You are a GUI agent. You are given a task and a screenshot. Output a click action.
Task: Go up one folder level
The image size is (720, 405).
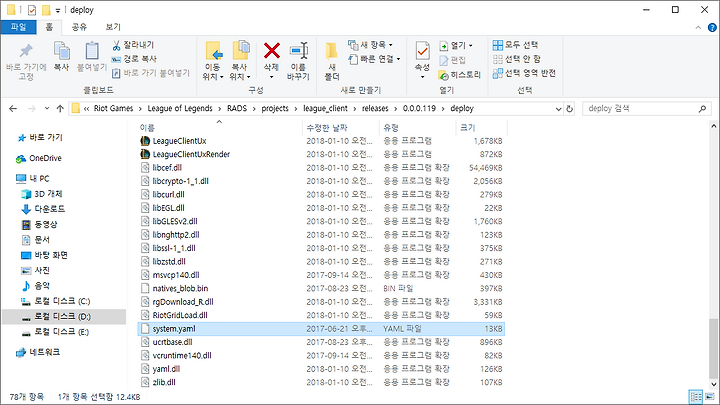coord(60,109)
